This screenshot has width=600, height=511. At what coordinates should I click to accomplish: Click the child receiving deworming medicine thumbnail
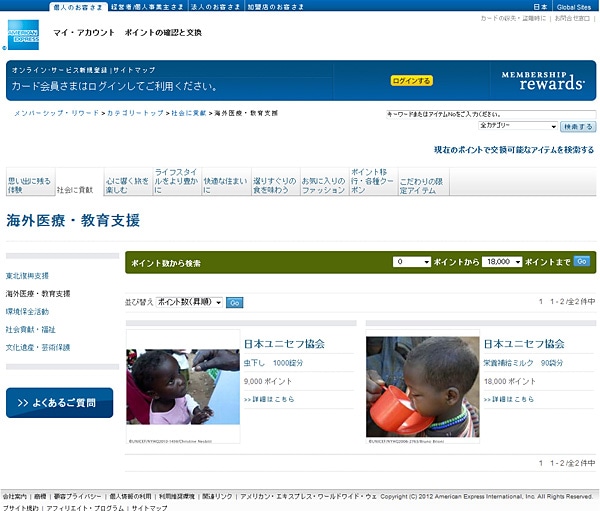pyautogui.click(x=183, y=386)
